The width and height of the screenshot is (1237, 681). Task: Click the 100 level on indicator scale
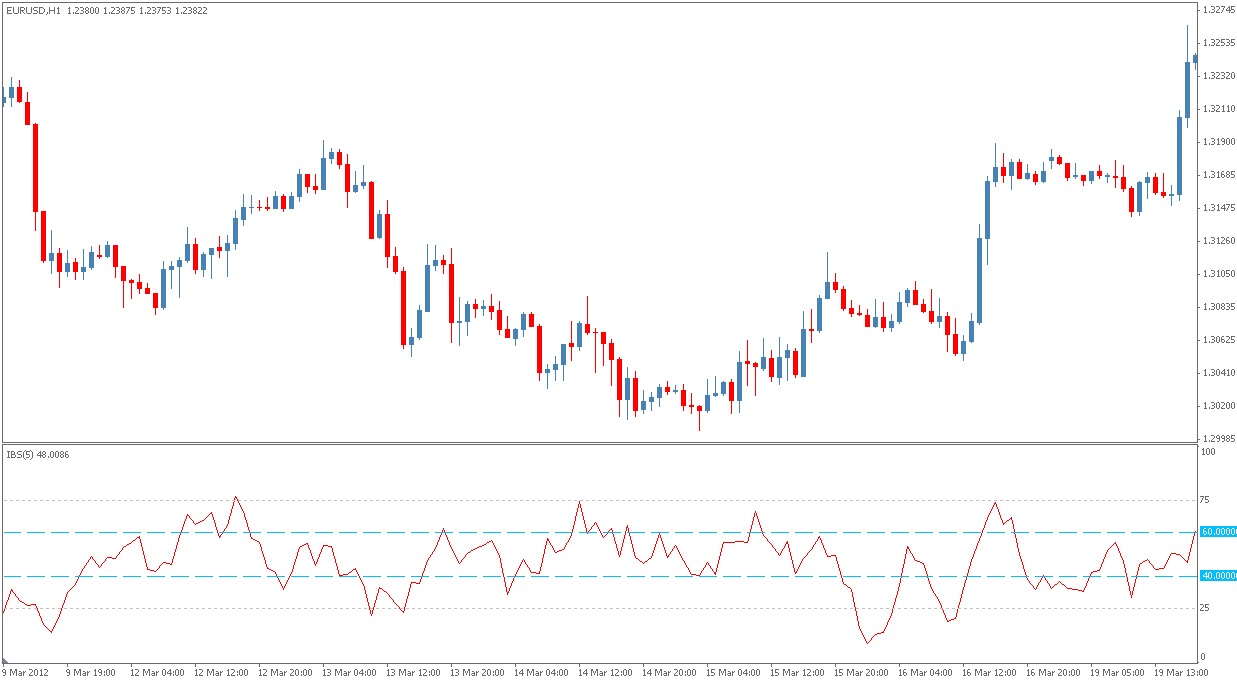1209,452
